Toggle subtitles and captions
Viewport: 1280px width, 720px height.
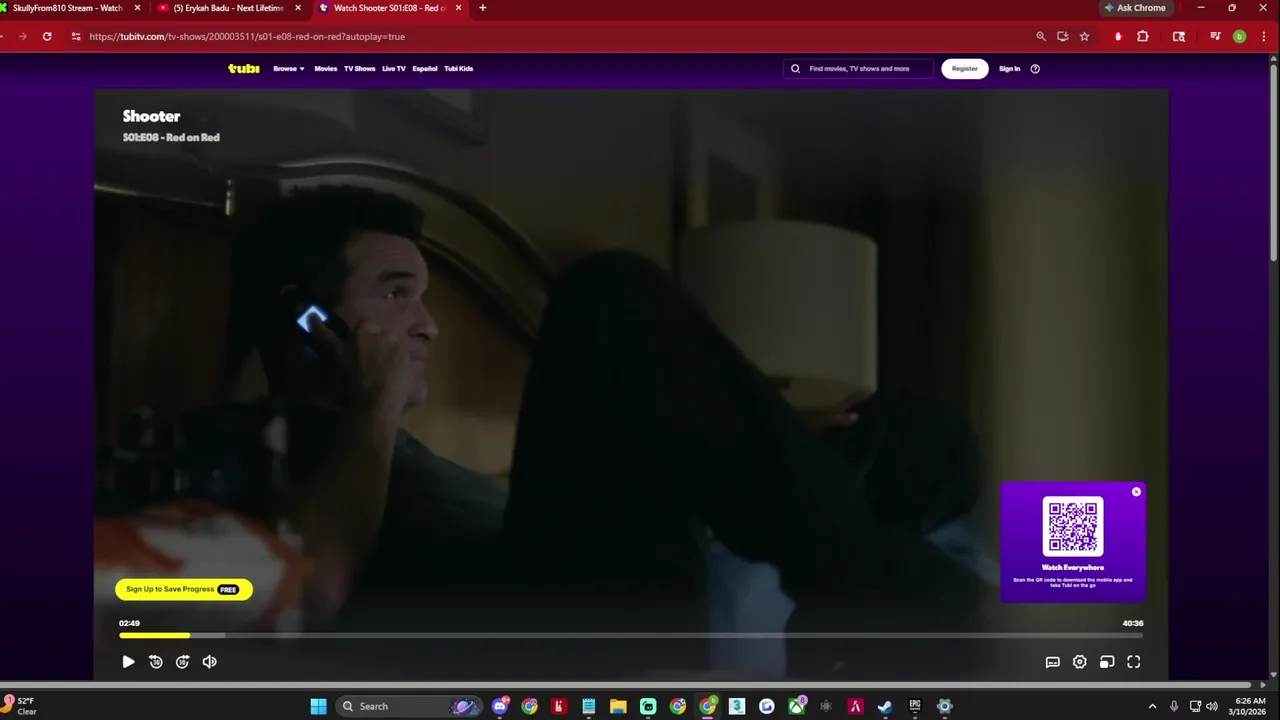click(1053, 662)
